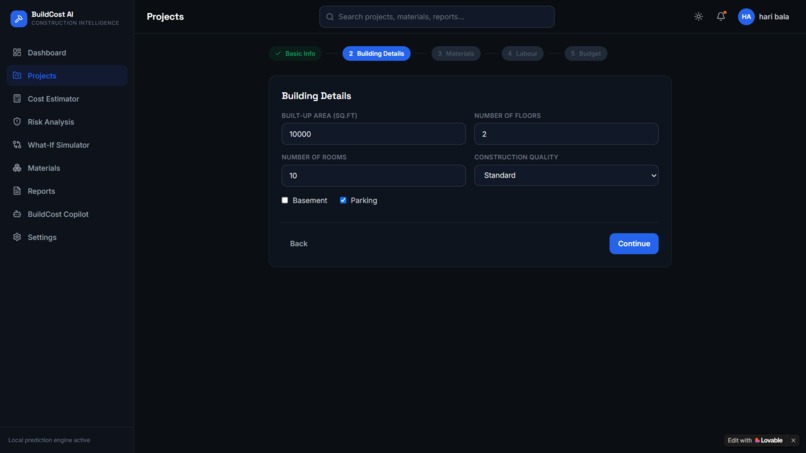Click the Back button
Image resolution: width=806 pixels, height=453 pixels.
(x=299, y=244)
